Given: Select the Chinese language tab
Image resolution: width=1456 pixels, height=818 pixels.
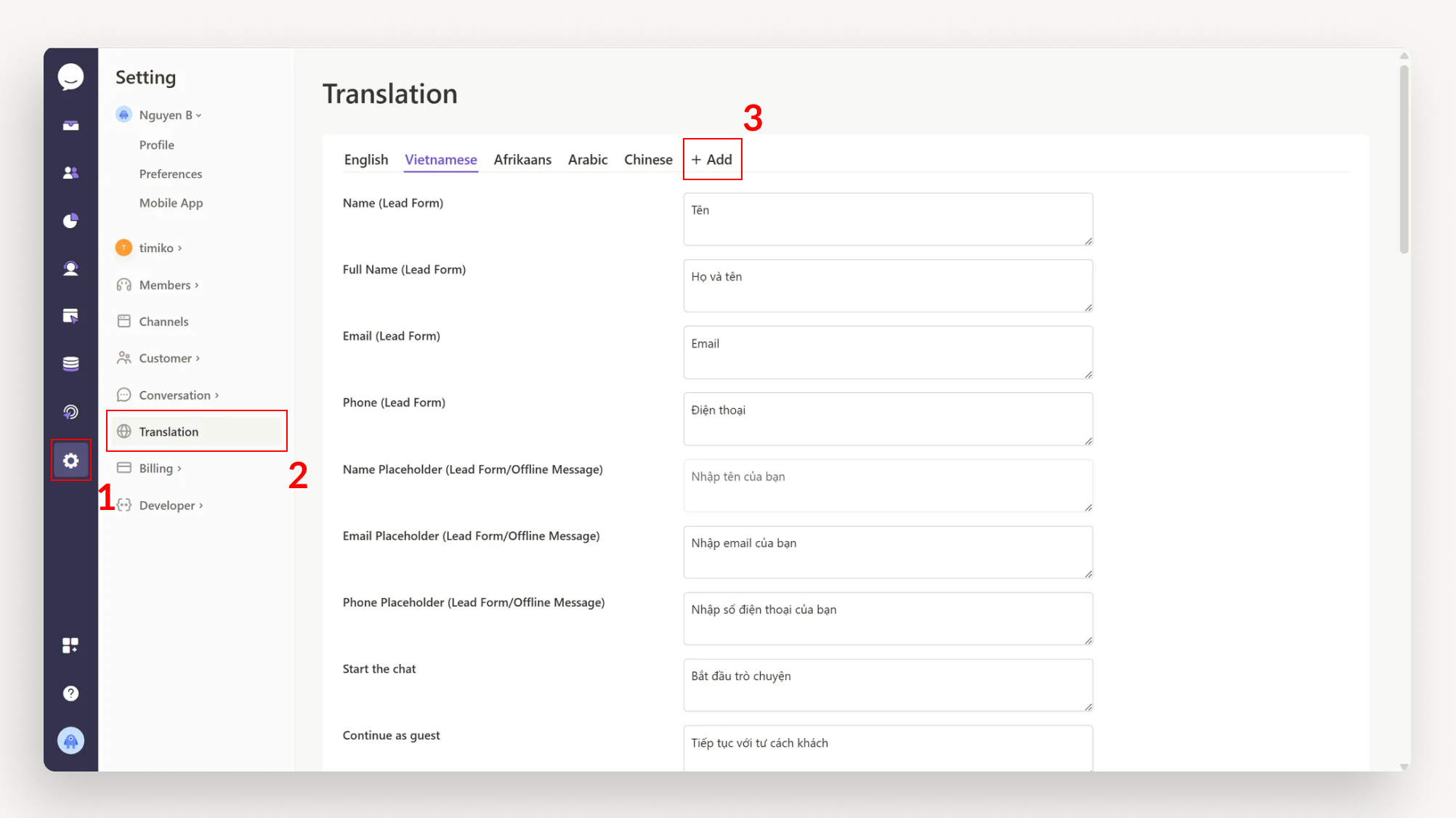Looking at the screenshot, I should pos(647,160).
